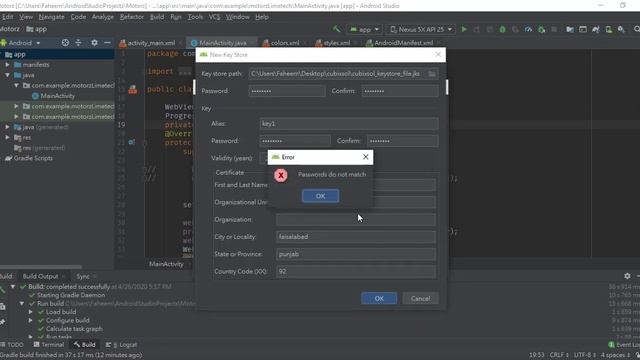Open the Terminal tool window

pyautogui.click(x=49, y=345)
